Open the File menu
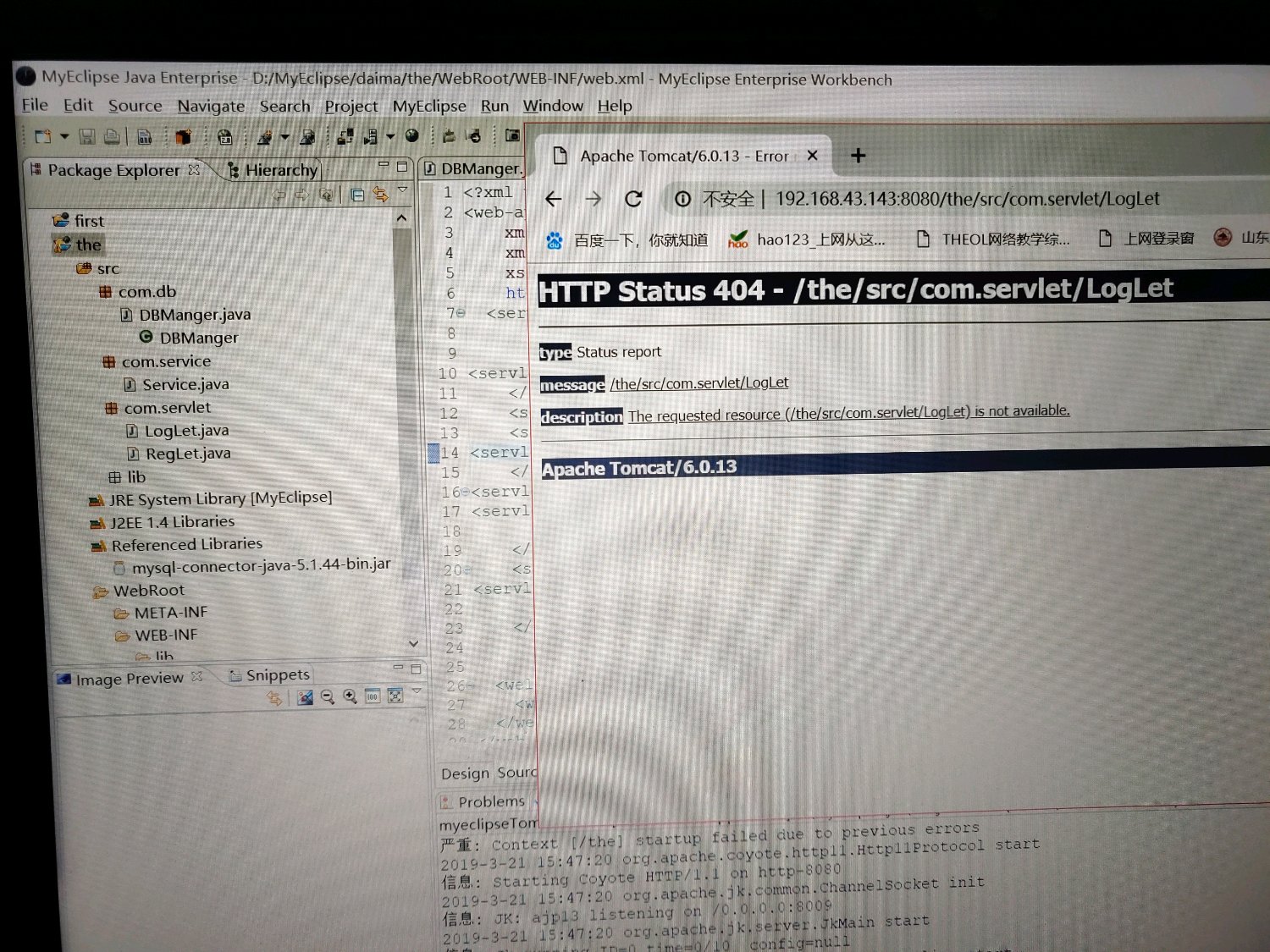Viewport: 1270px width, 952px height. point(35,105)
